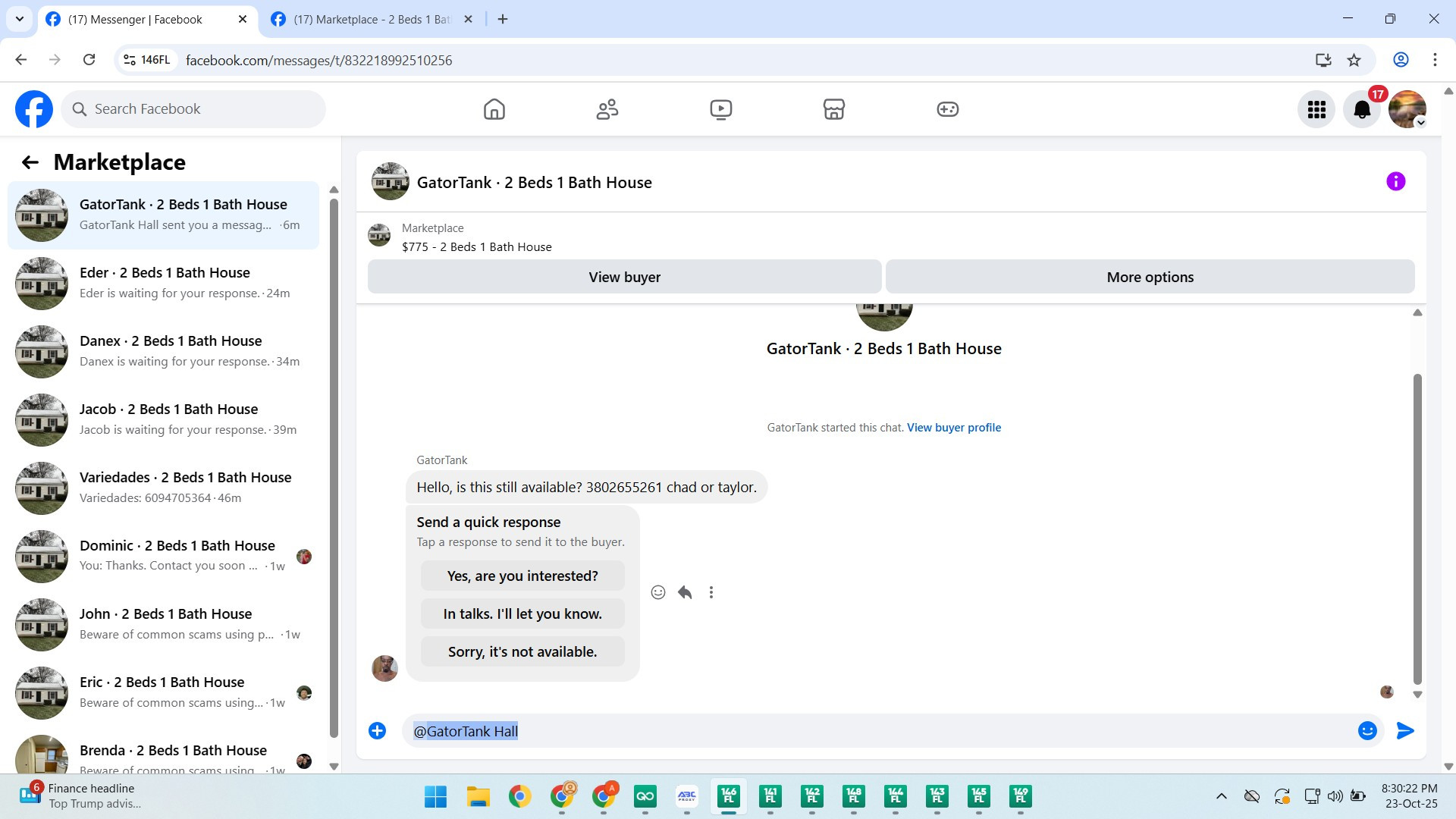The height and width of the screenshot is (819, 1456).
Task: Open the emoji picker in message box
Action: tap(1367, 730)
